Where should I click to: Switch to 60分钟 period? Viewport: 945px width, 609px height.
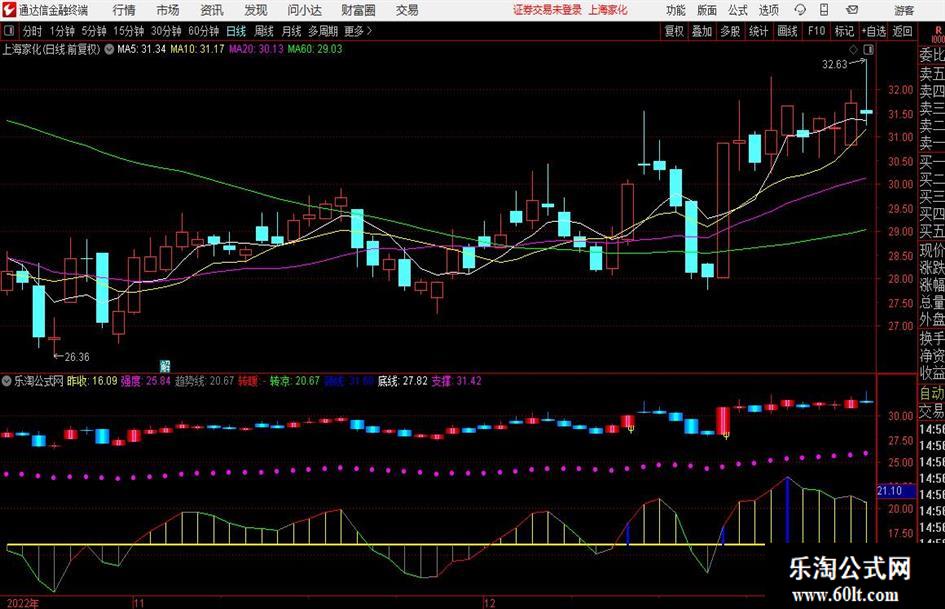(203, 31)
